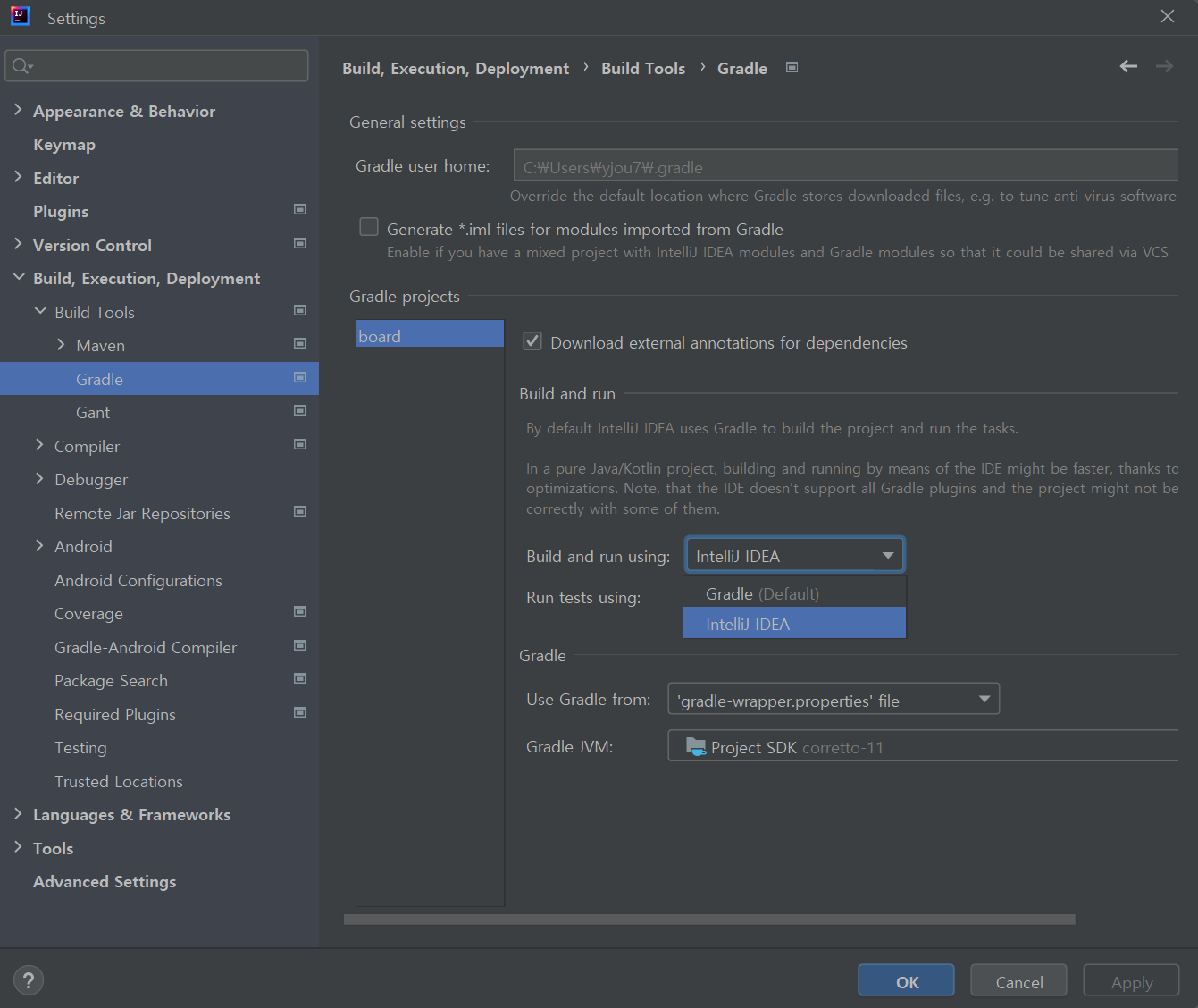Click Build, Execution, Deployment breadcrumb

tap(456, 68)
